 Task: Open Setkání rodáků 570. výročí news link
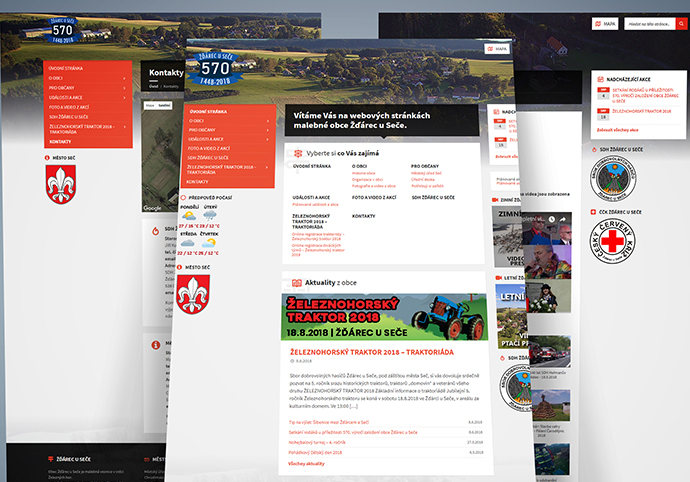click(353, 432)
